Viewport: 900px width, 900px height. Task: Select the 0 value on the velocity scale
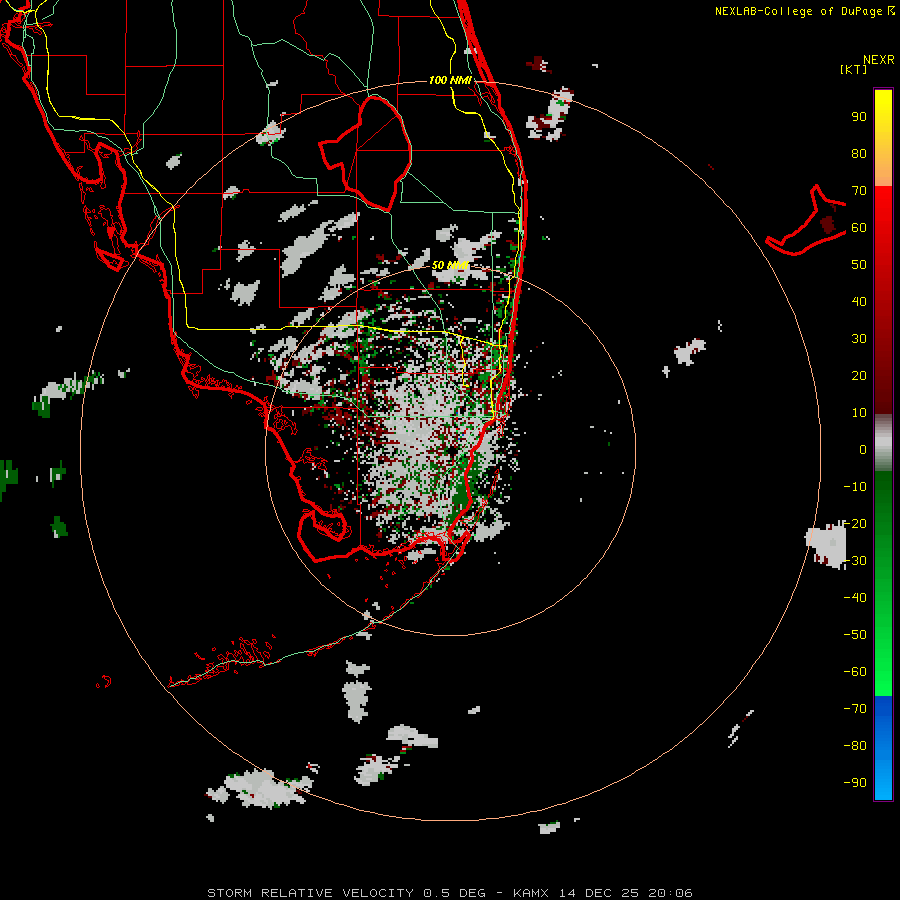(863, 449)
